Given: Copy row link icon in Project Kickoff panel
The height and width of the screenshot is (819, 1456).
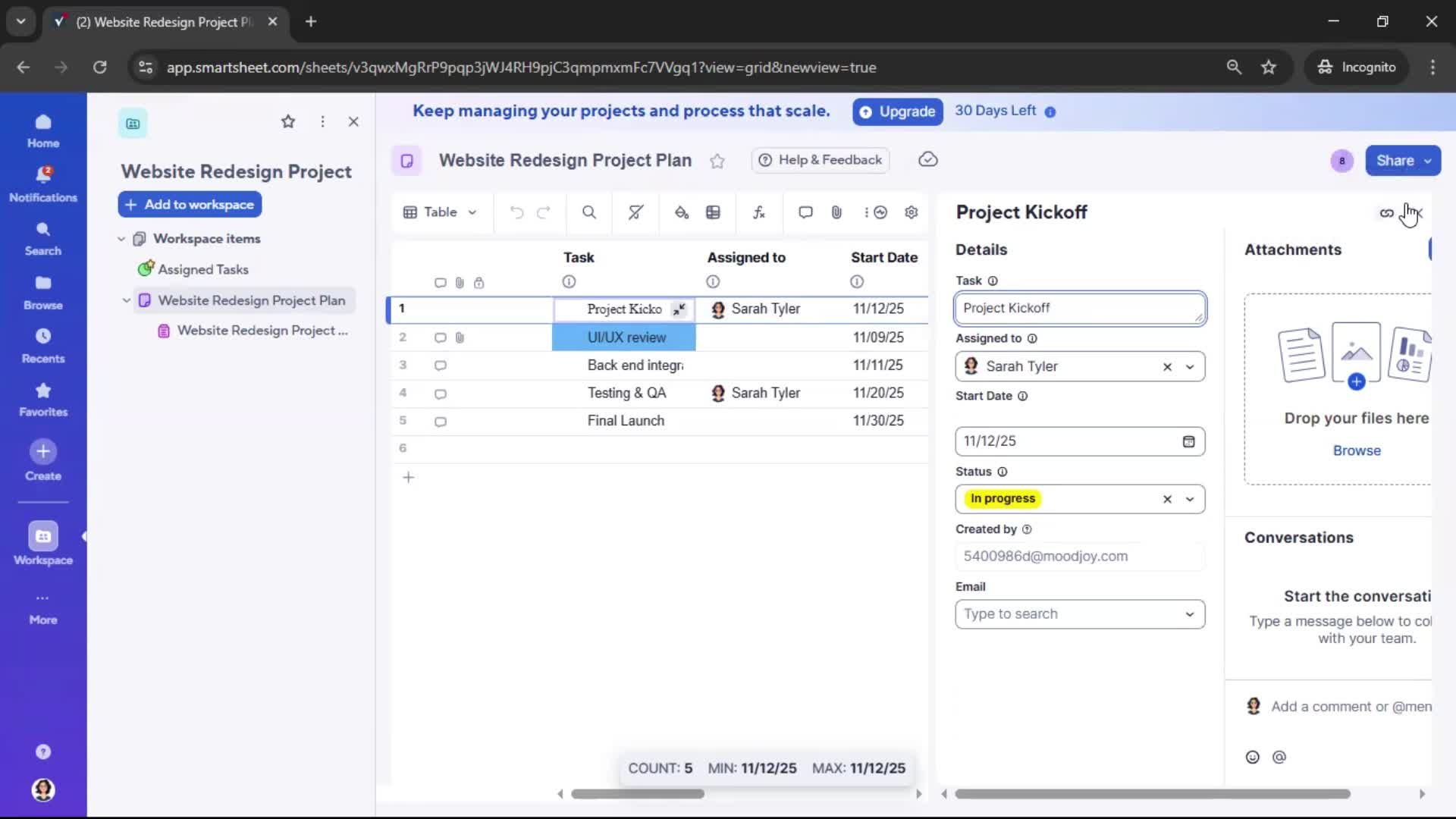Looking at the screenshot, I should point(1386,213).
